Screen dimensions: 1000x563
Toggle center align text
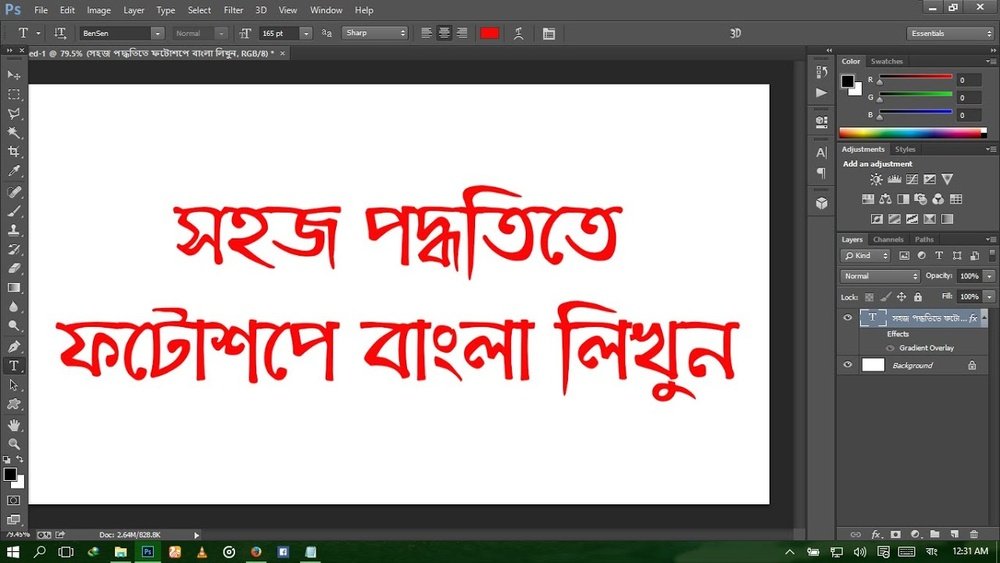pyautogui.click(x=444, y=33)
